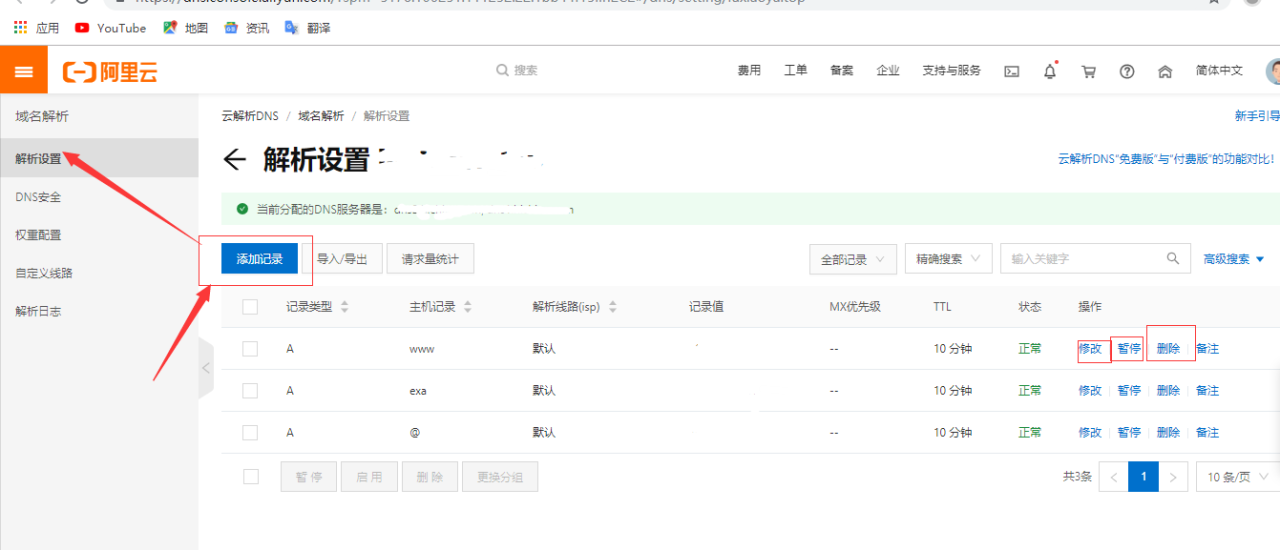Image resolution: width=1280 pixels, height=550 pixels.
Task: Check the www record row checkbox
Action: tap(250, 349)
